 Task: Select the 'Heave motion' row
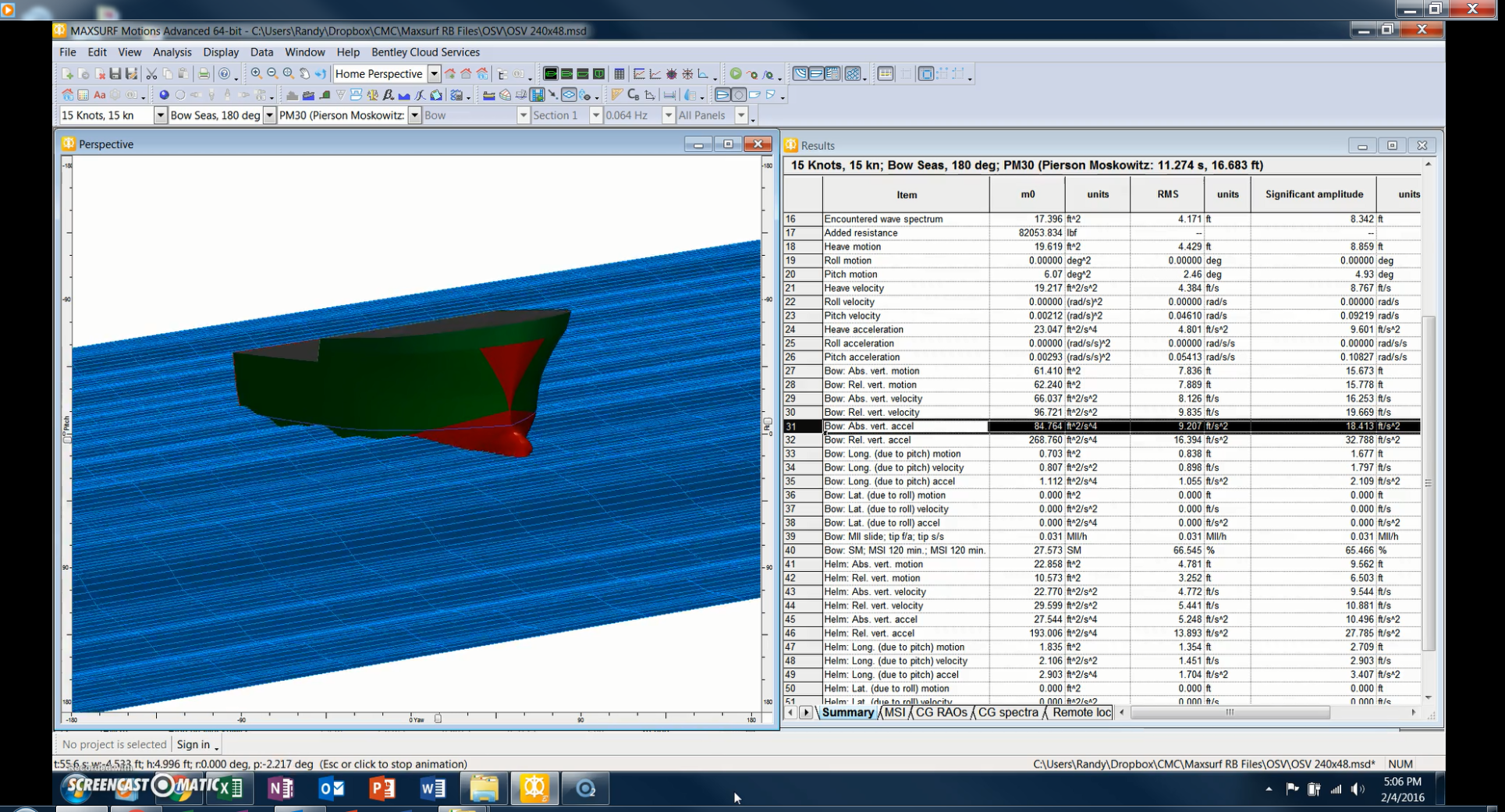[1102, 246]
